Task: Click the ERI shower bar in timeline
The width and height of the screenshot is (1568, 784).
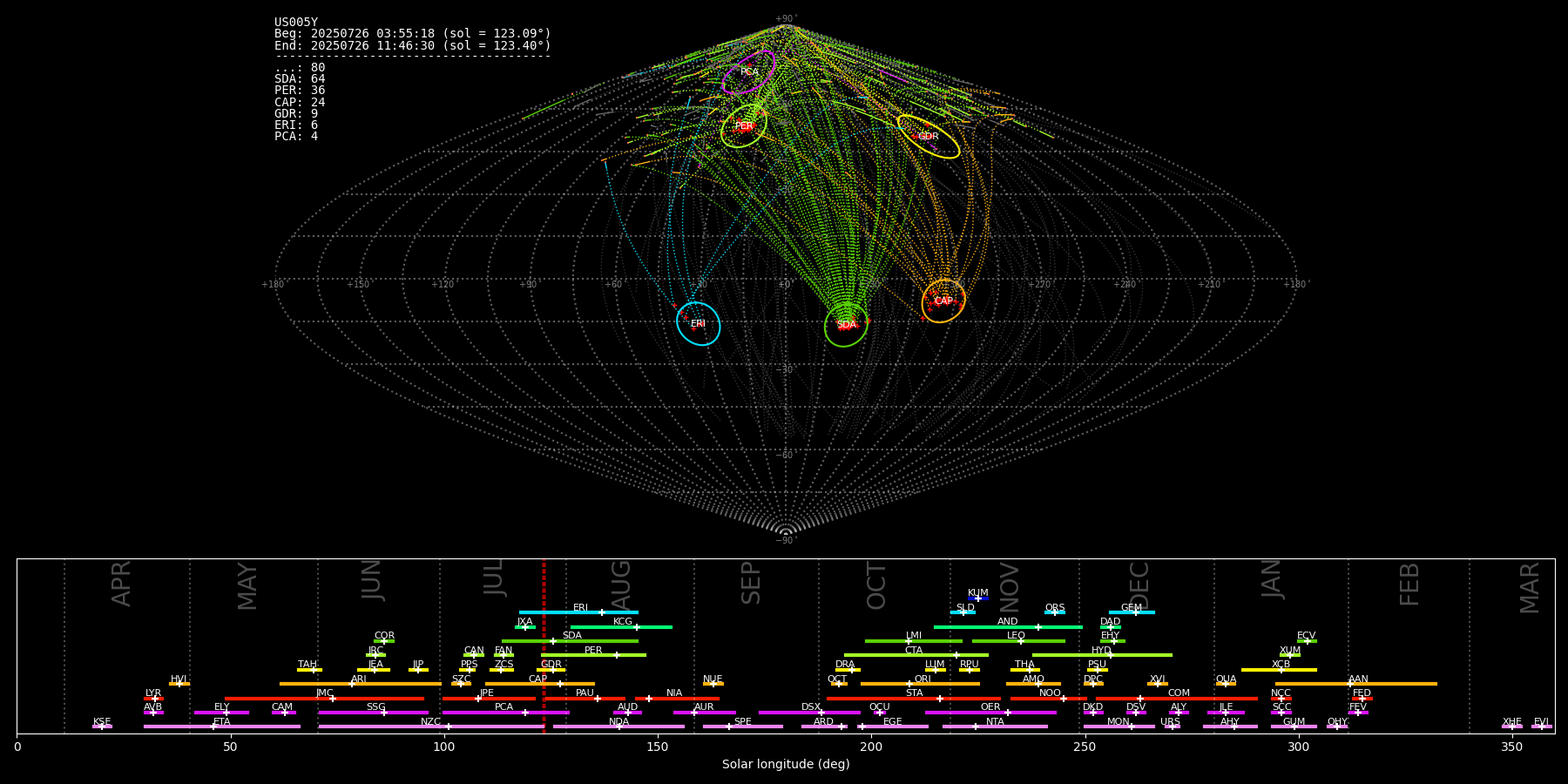Action: tap(578, 612)
